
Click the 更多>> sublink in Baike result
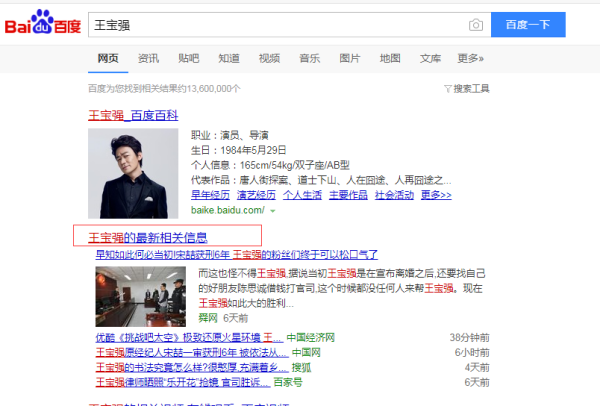pyautogui.click(x=436, y=195)
